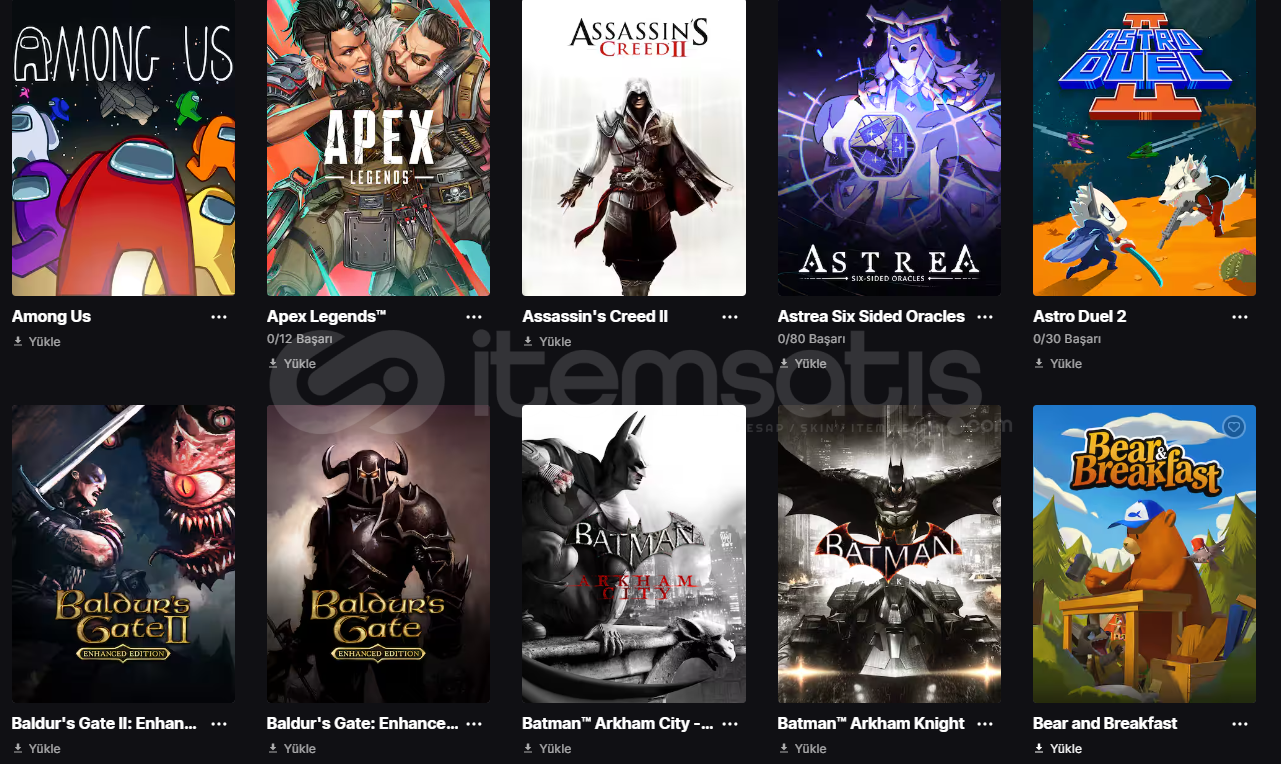
Task: Open the Assassin's Creed II title link
Action: [595, 317]
